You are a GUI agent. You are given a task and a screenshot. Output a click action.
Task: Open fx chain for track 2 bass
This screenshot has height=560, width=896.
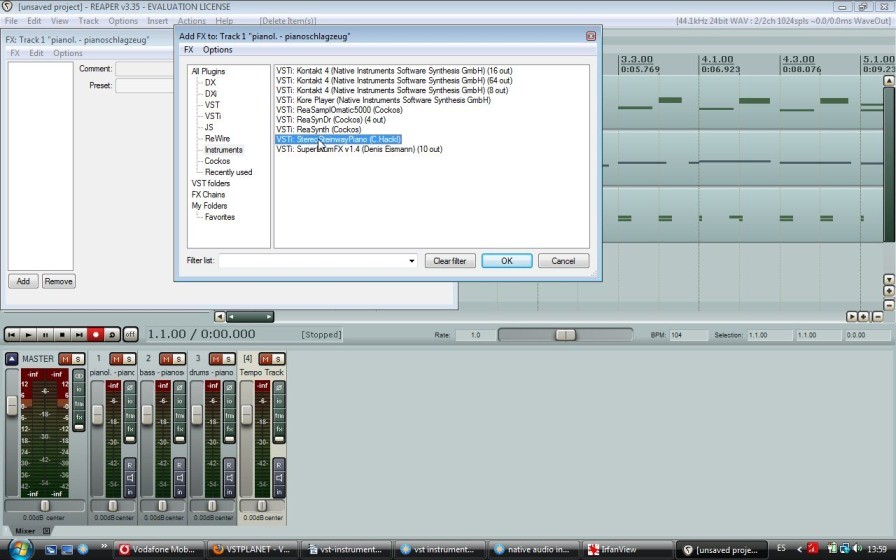point(179,429)
